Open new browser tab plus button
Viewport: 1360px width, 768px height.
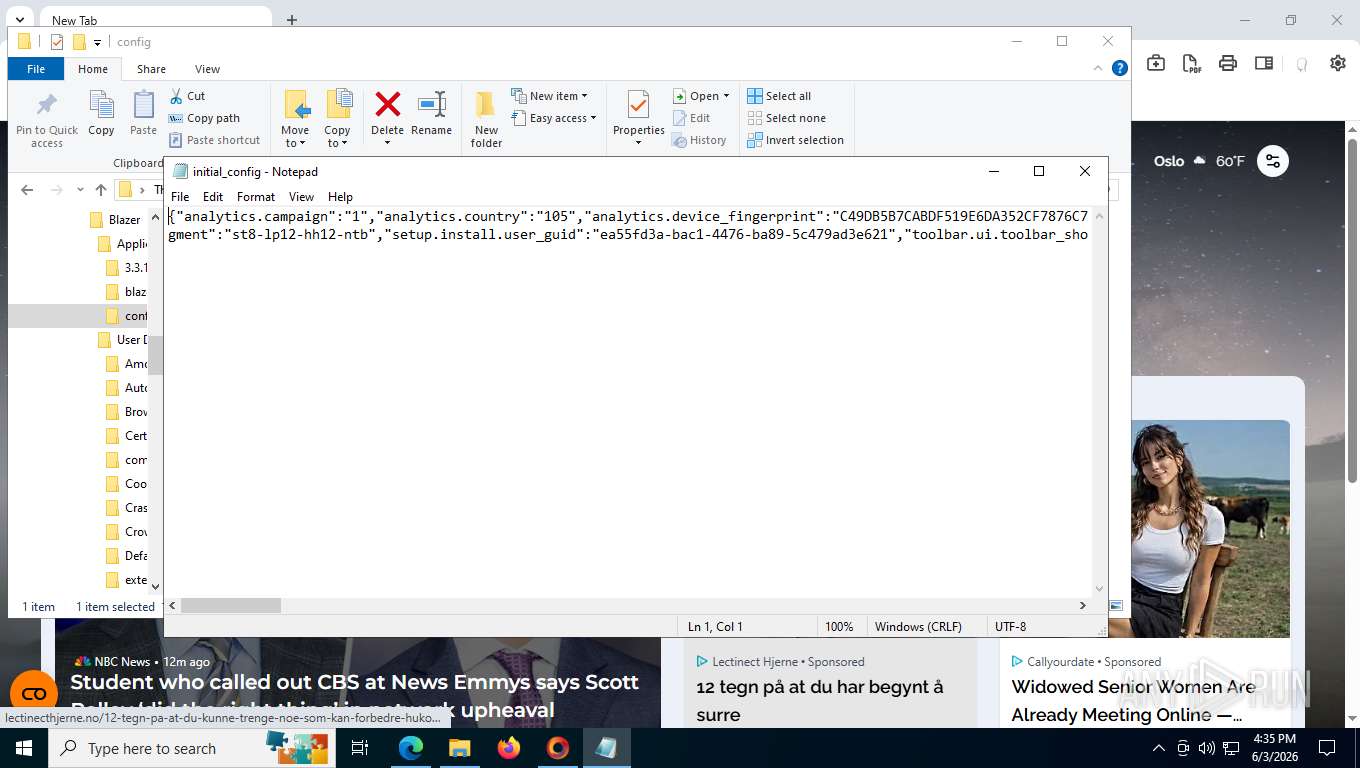click(x=292, y=20)
